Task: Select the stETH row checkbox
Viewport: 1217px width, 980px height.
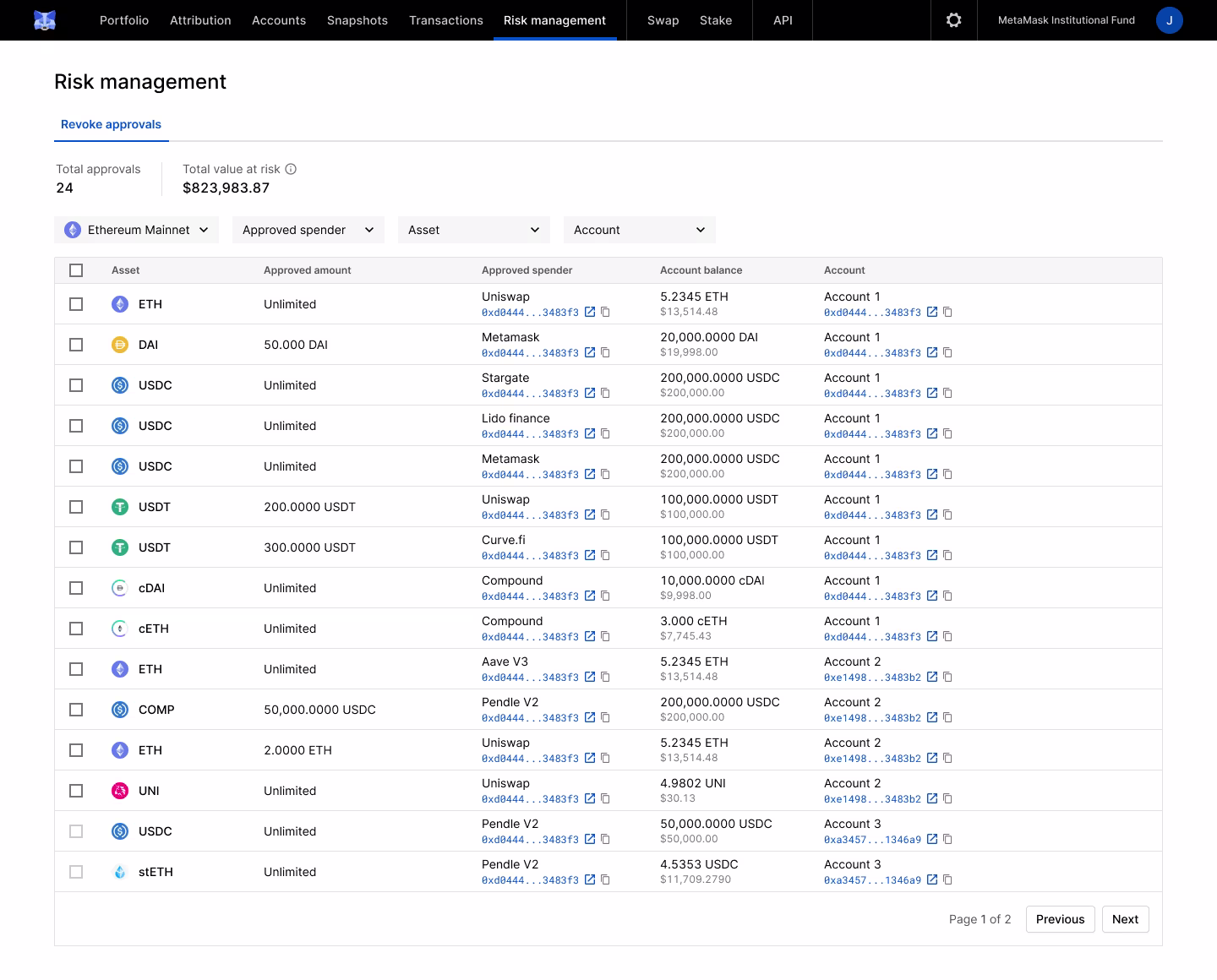Action: pos(76,872)
